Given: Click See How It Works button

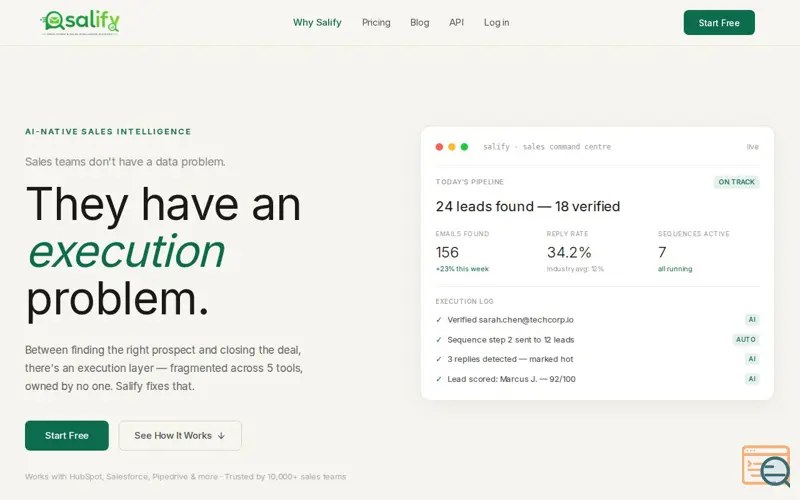Looking at the screenshot, I should [180, 435].
